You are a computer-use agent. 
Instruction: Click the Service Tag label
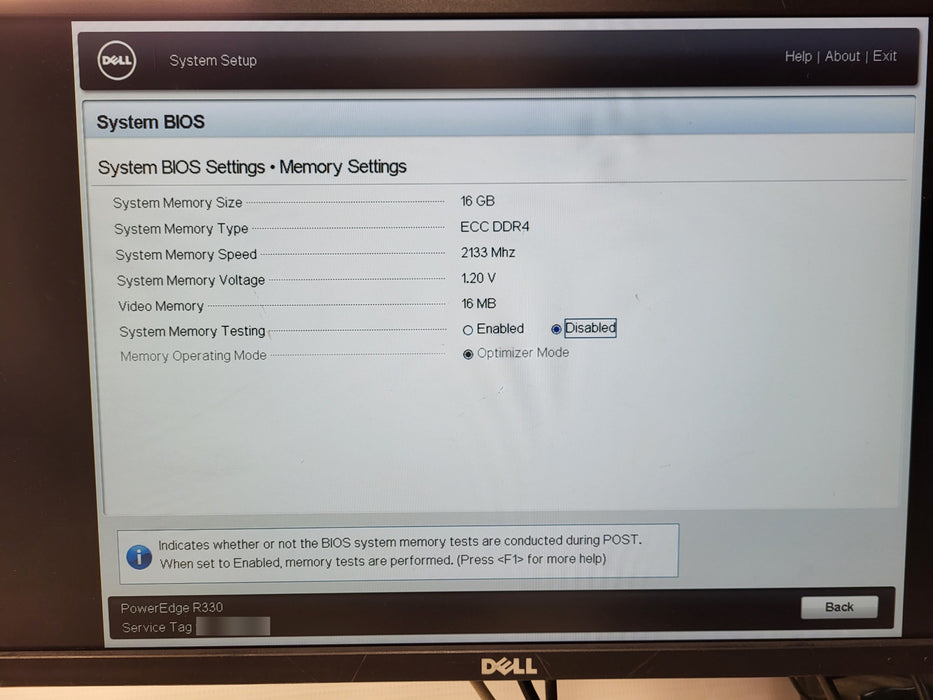click(x=157, y=627)
